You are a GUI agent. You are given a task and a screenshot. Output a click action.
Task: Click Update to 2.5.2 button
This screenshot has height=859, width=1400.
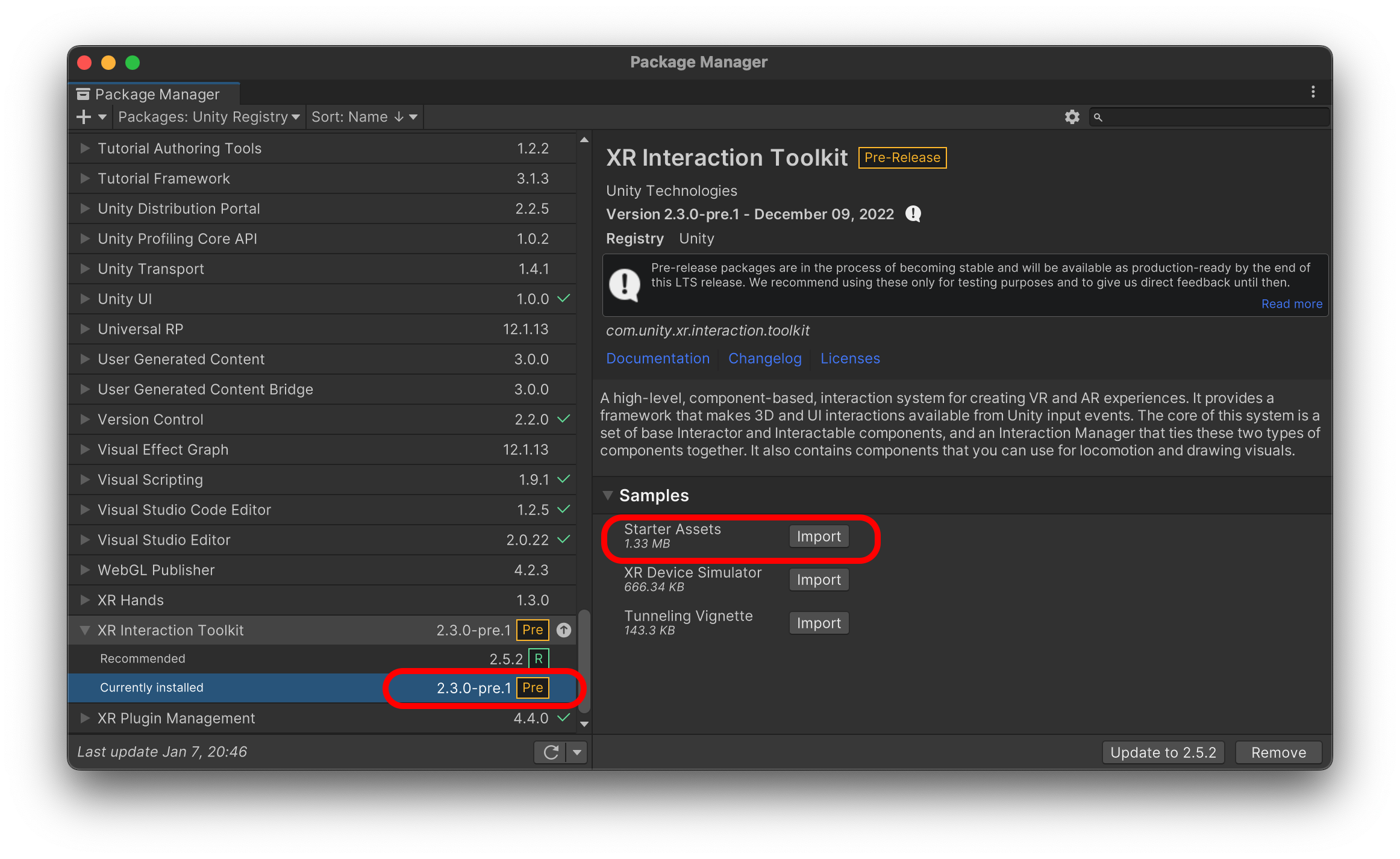click(x=1163, y=752)
